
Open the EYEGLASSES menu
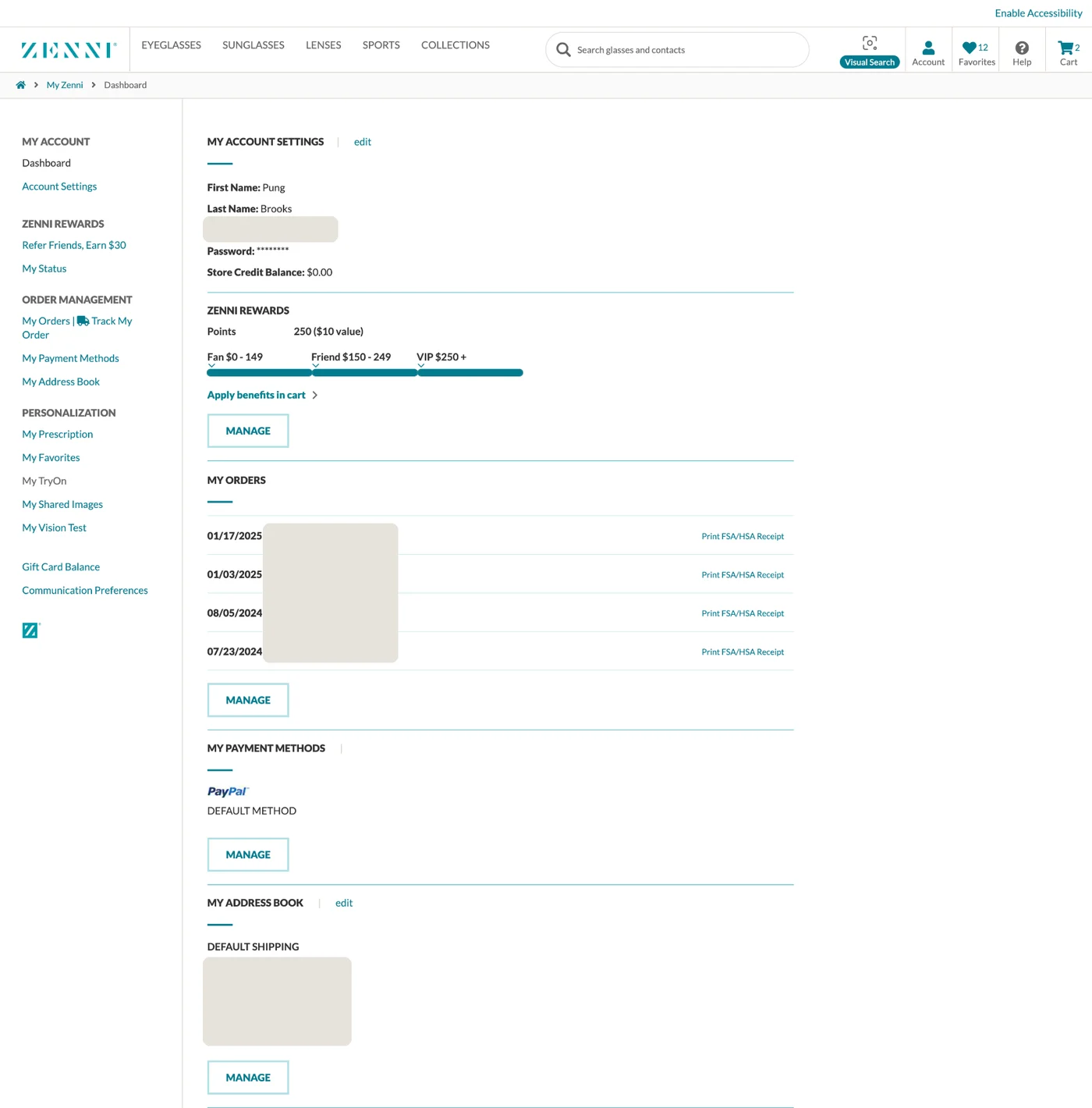(172, 45)
